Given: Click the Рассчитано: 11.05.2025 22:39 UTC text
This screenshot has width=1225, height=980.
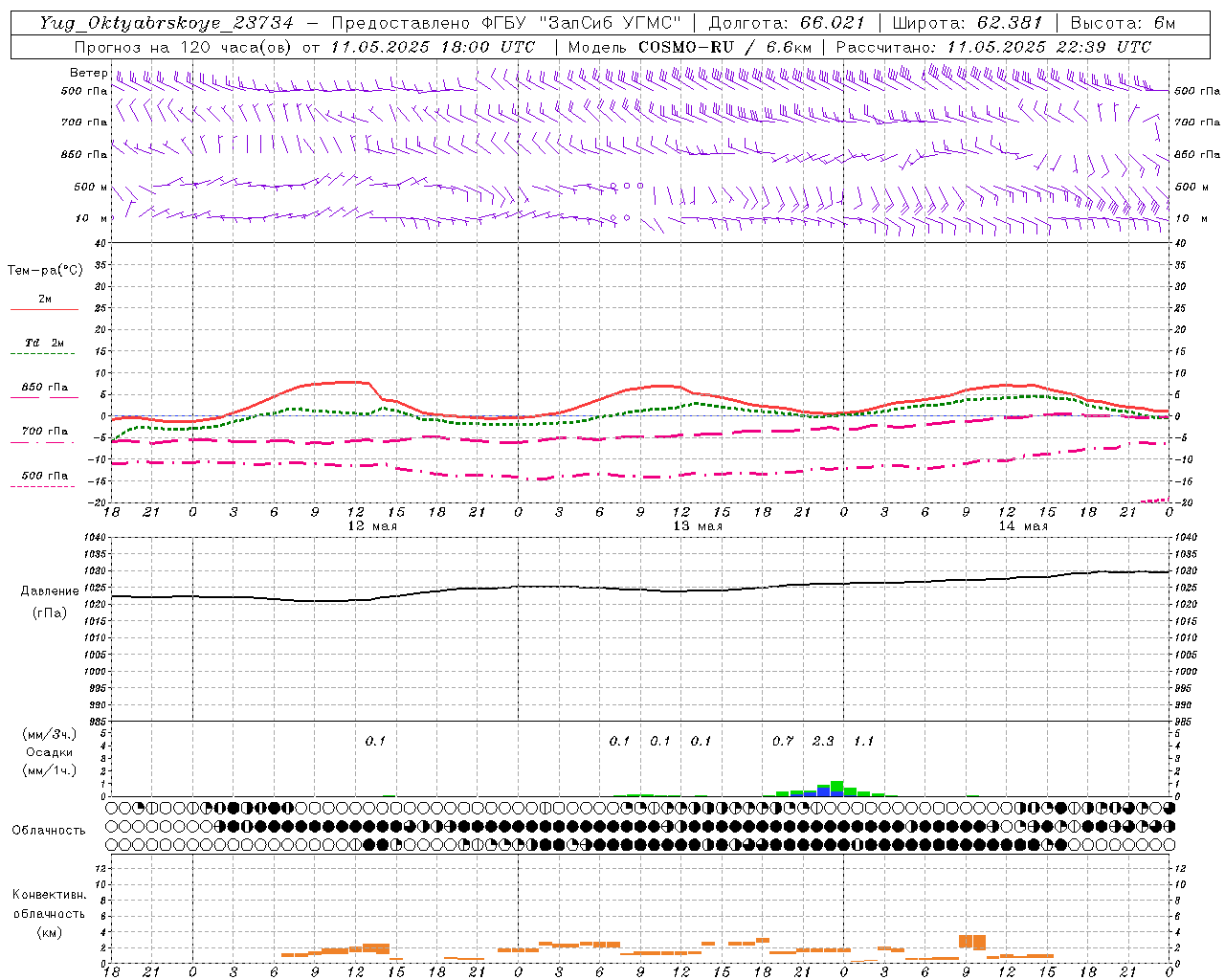Looking at the screenshot, I should coord(993,47).
